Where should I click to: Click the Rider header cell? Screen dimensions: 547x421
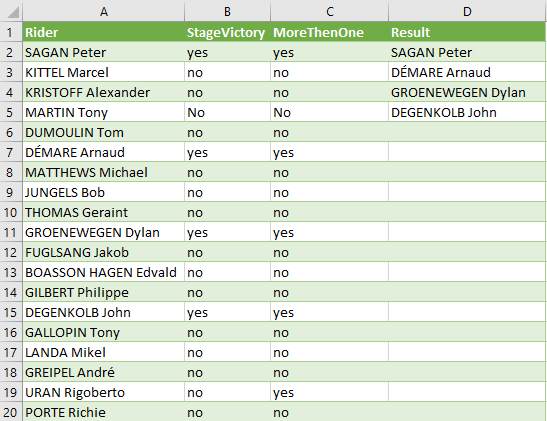pos(104,32)
